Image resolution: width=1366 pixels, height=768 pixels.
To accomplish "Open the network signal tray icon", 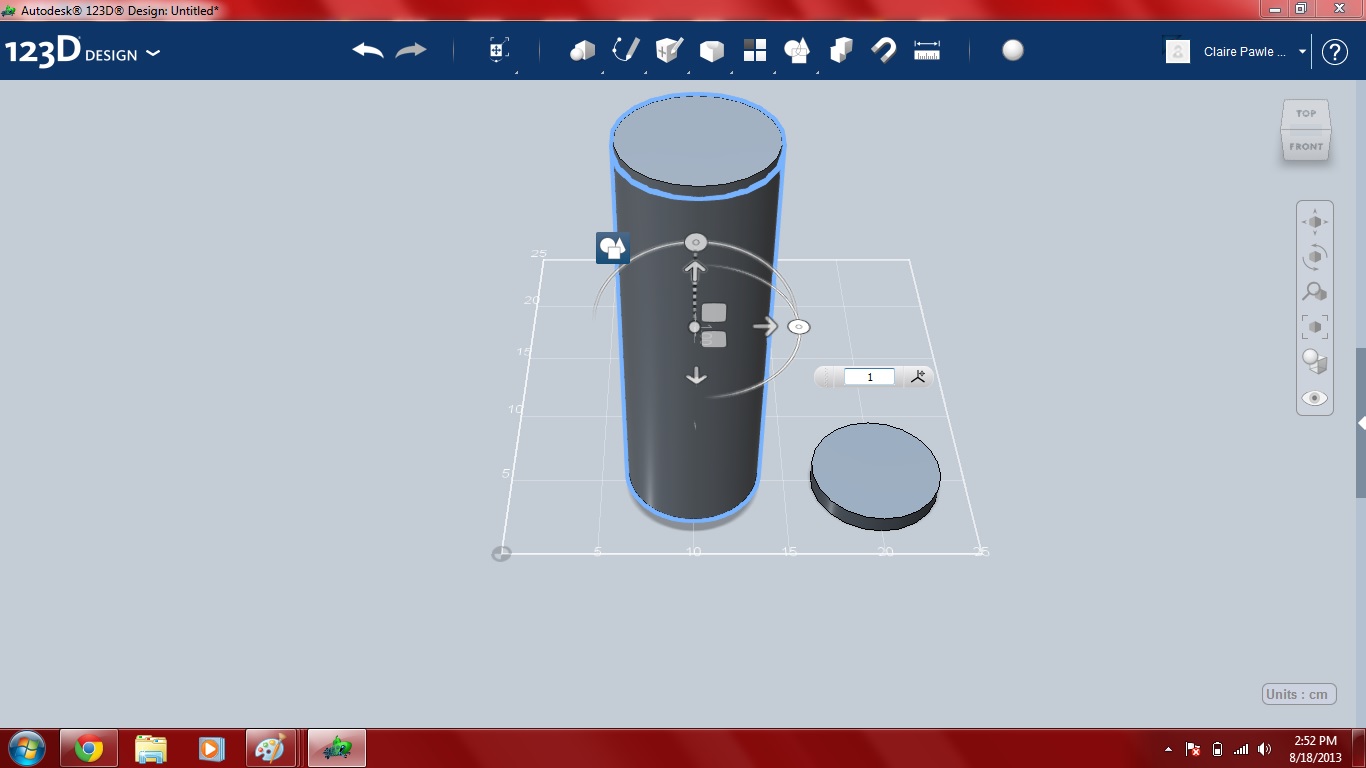I will click(x=1241, y=749).
